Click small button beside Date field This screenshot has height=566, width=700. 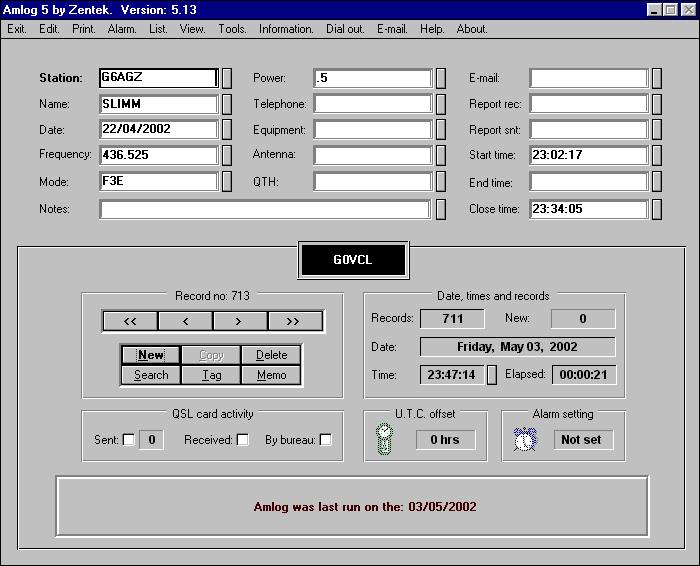[x=227, y=129]
